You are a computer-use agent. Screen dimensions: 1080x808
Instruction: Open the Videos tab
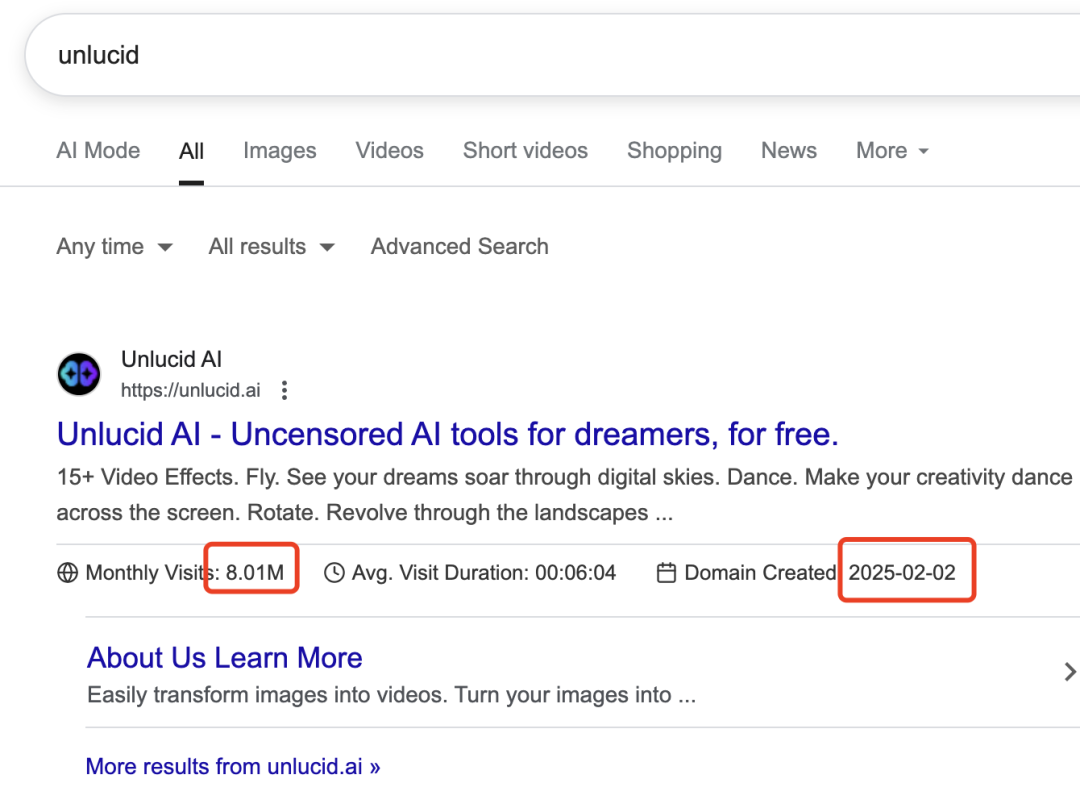coord(389,150)
